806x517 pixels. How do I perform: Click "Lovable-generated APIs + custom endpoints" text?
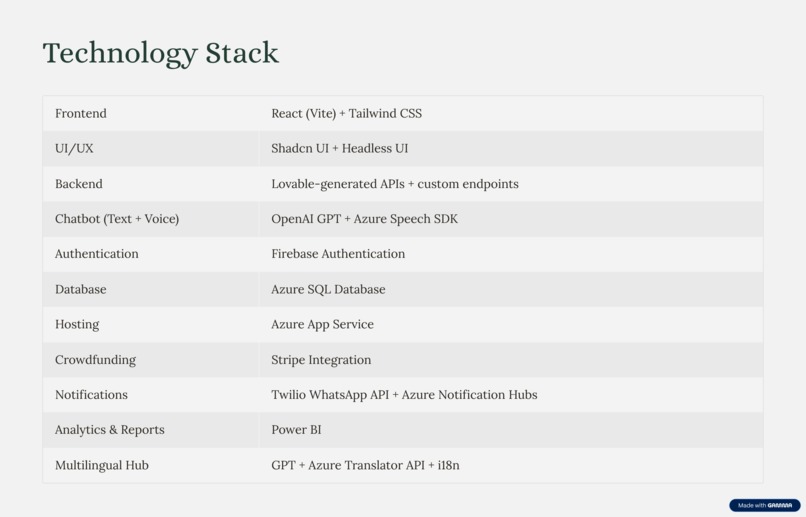(394, 184)
